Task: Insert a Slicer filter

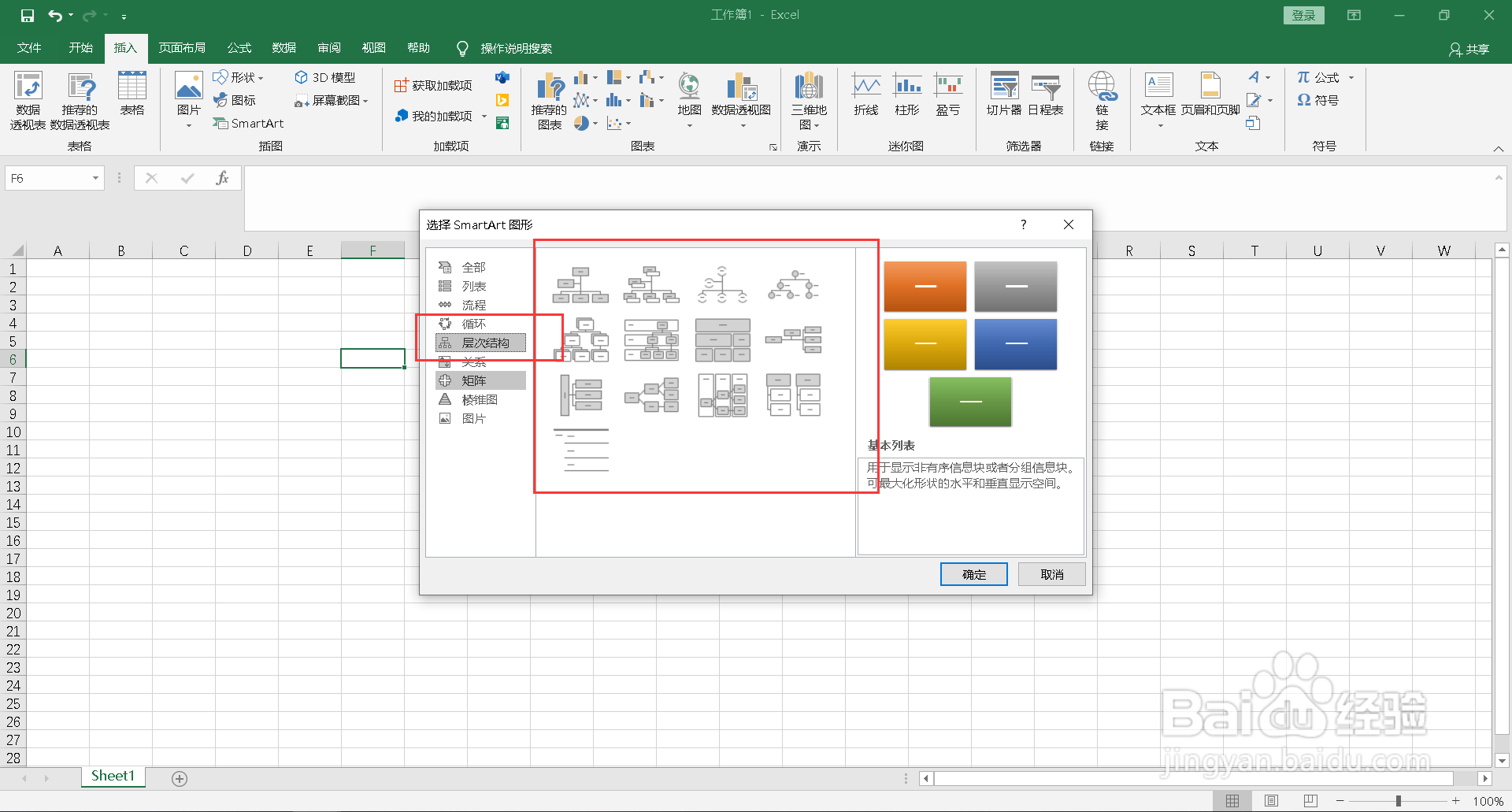Action: click(1004, 95)
